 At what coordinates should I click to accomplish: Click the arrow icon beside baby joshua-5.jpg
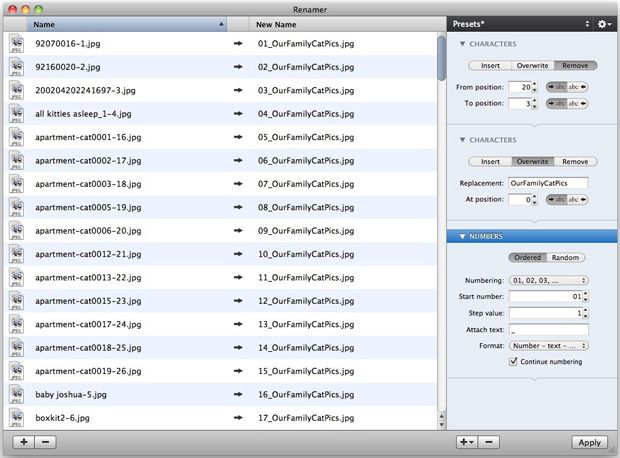(238, 394)
